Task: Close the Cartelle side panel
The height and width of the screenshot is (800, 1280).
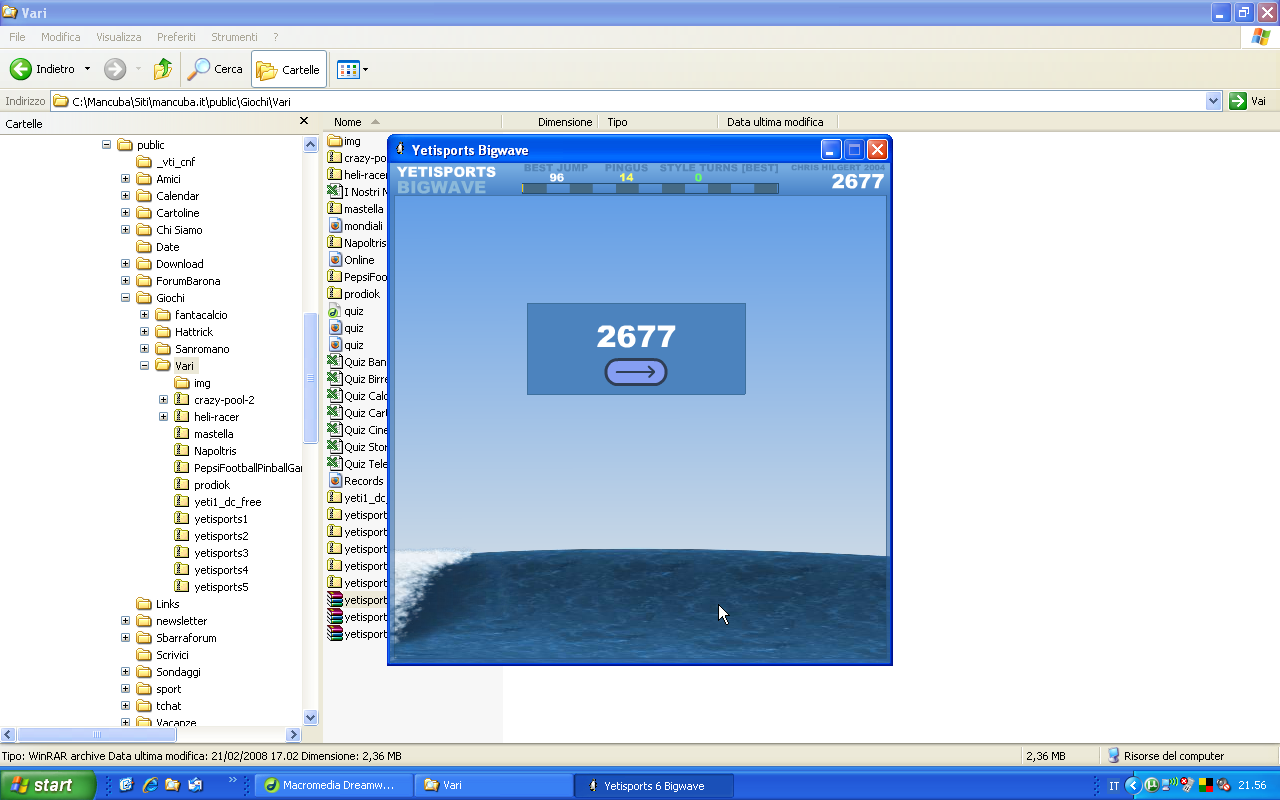Action: coord(304,121)
